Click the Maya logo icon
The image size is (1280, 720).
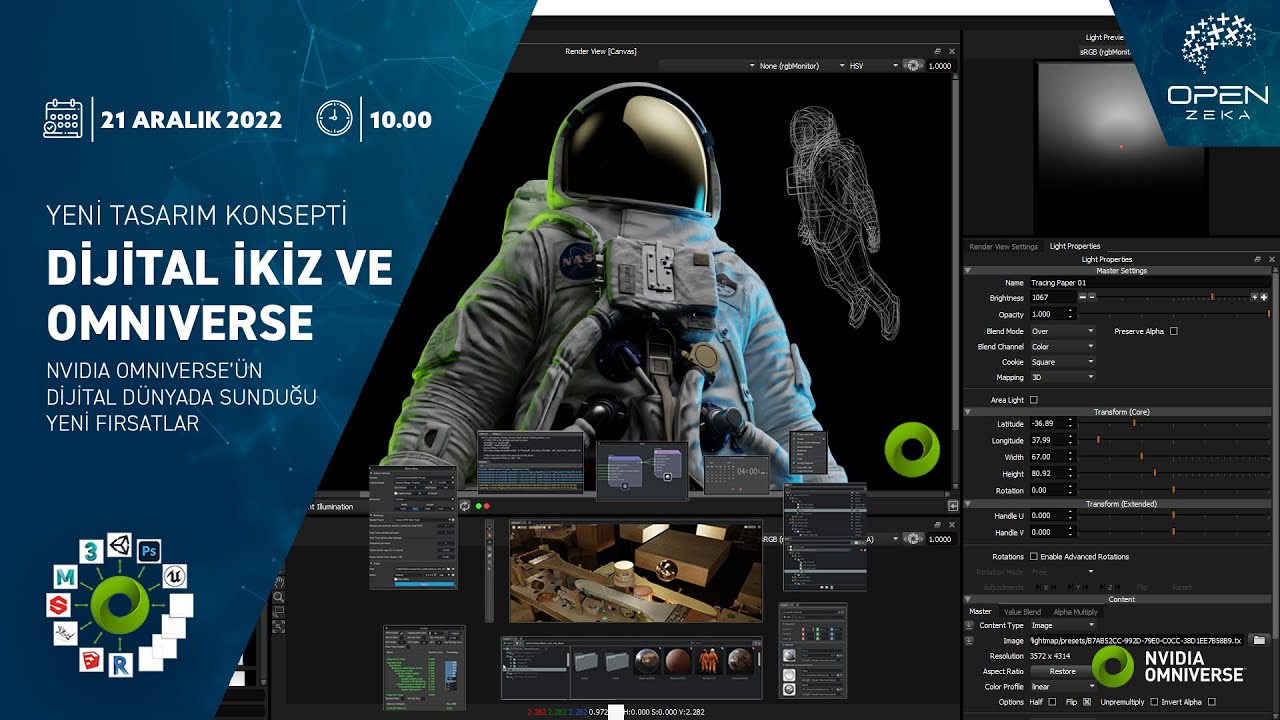coord(66,576)
